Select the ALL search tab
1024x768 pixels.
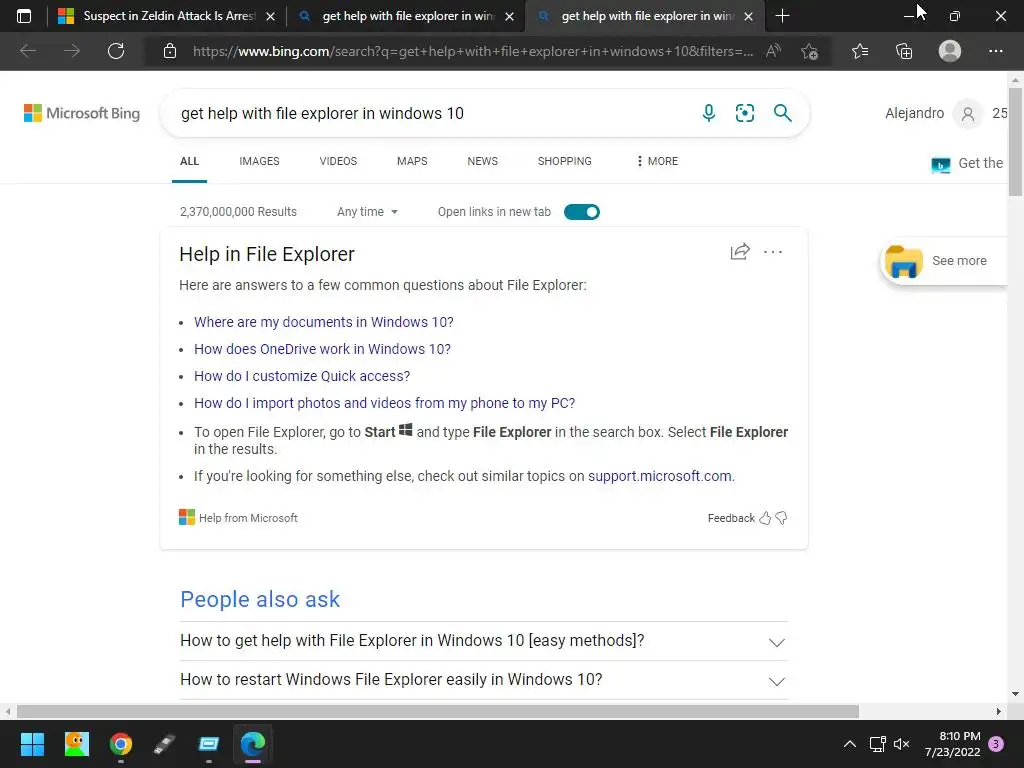click(x=189, y=161)
